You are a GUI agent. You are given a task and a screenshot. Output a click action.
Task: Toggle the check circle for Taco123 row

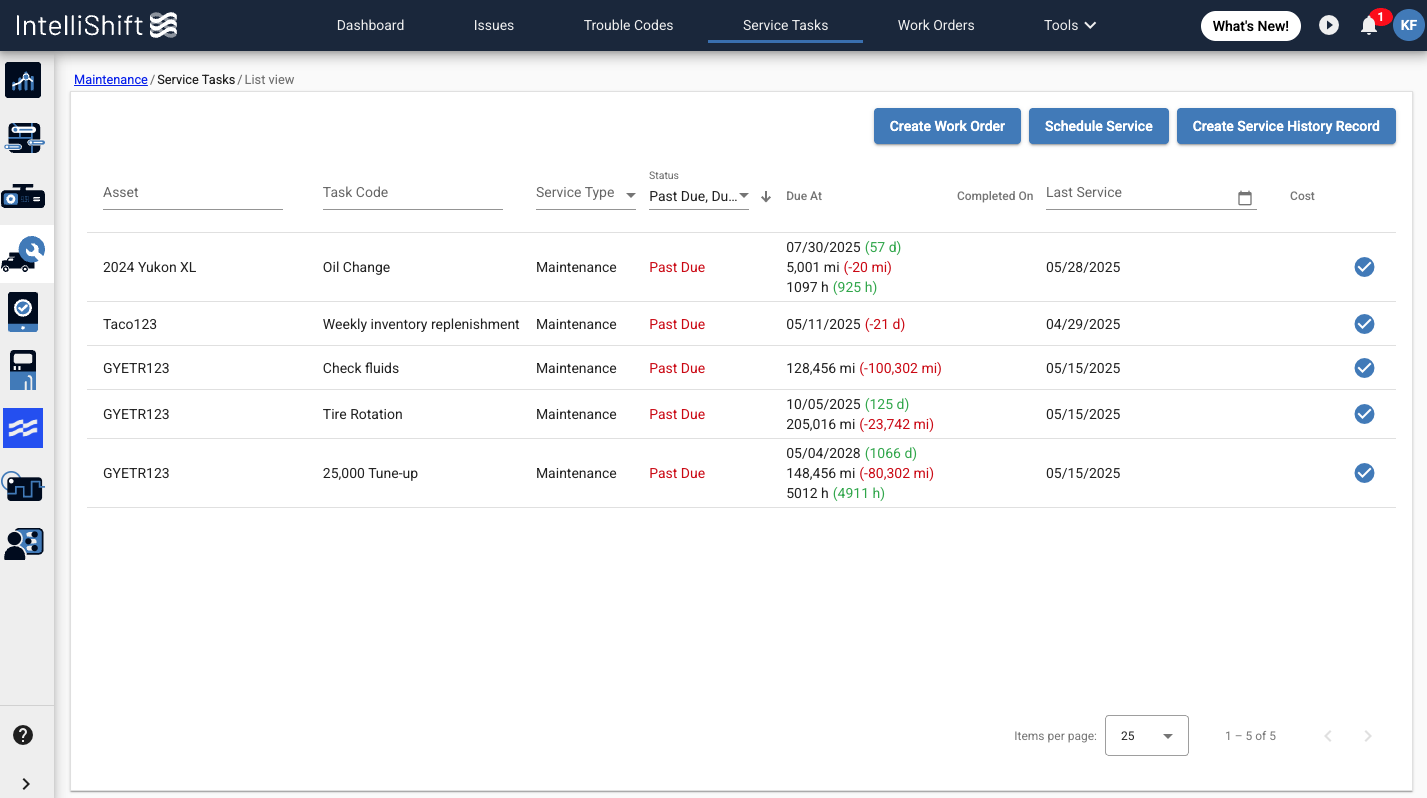pyautogui.click(x=1364, y=324)
